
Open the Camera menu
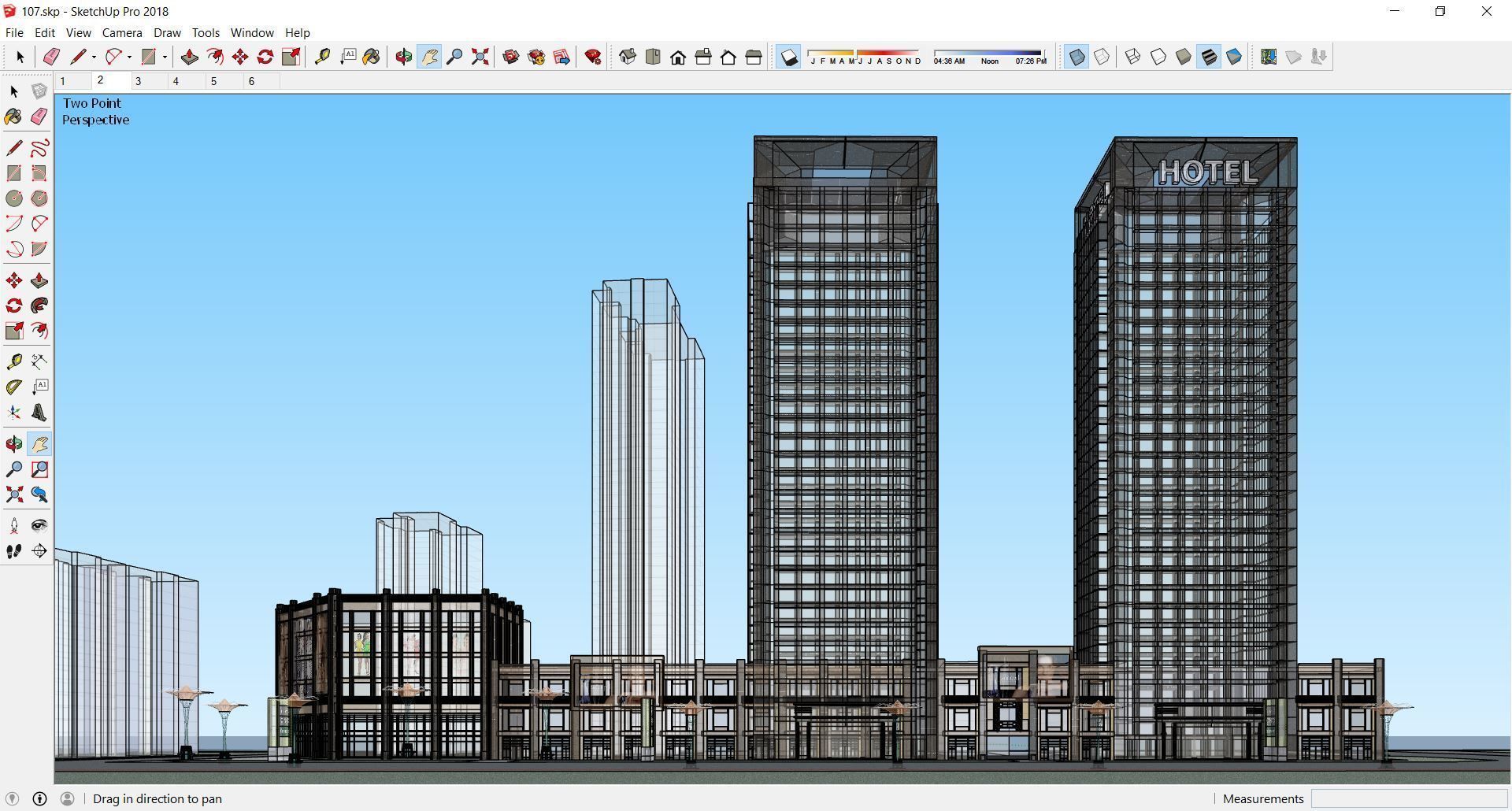click(122, 32)
